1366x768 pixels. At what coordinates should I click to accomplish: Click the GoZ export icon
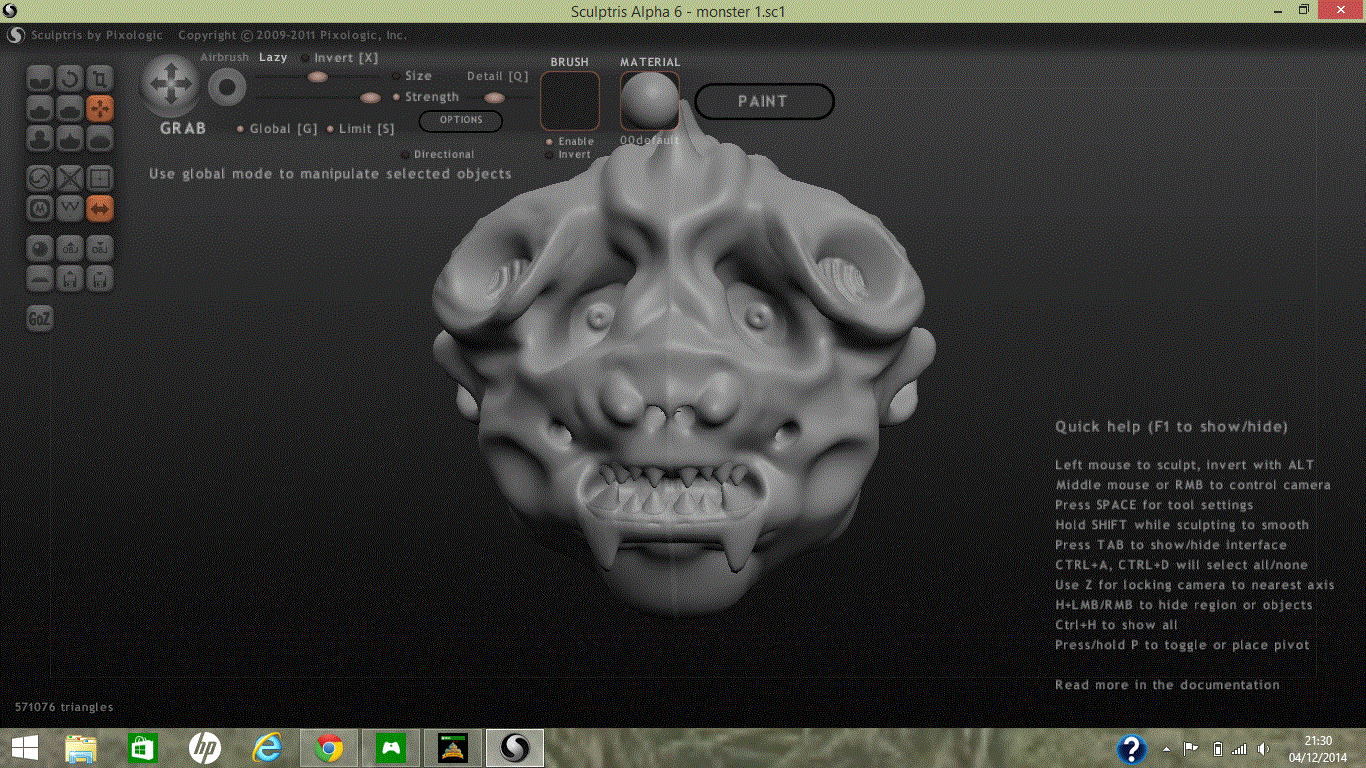pos(39,318)
